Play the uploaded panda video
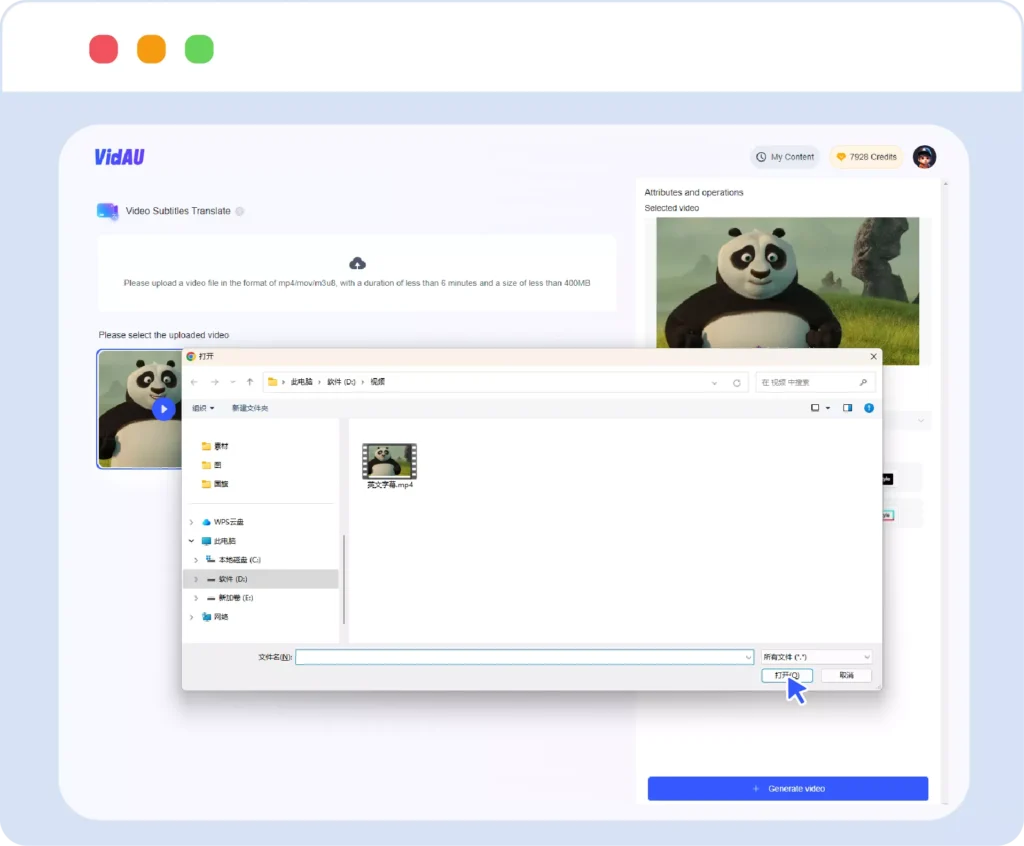Screen dimensions: 1024x846 pos(163,409)
